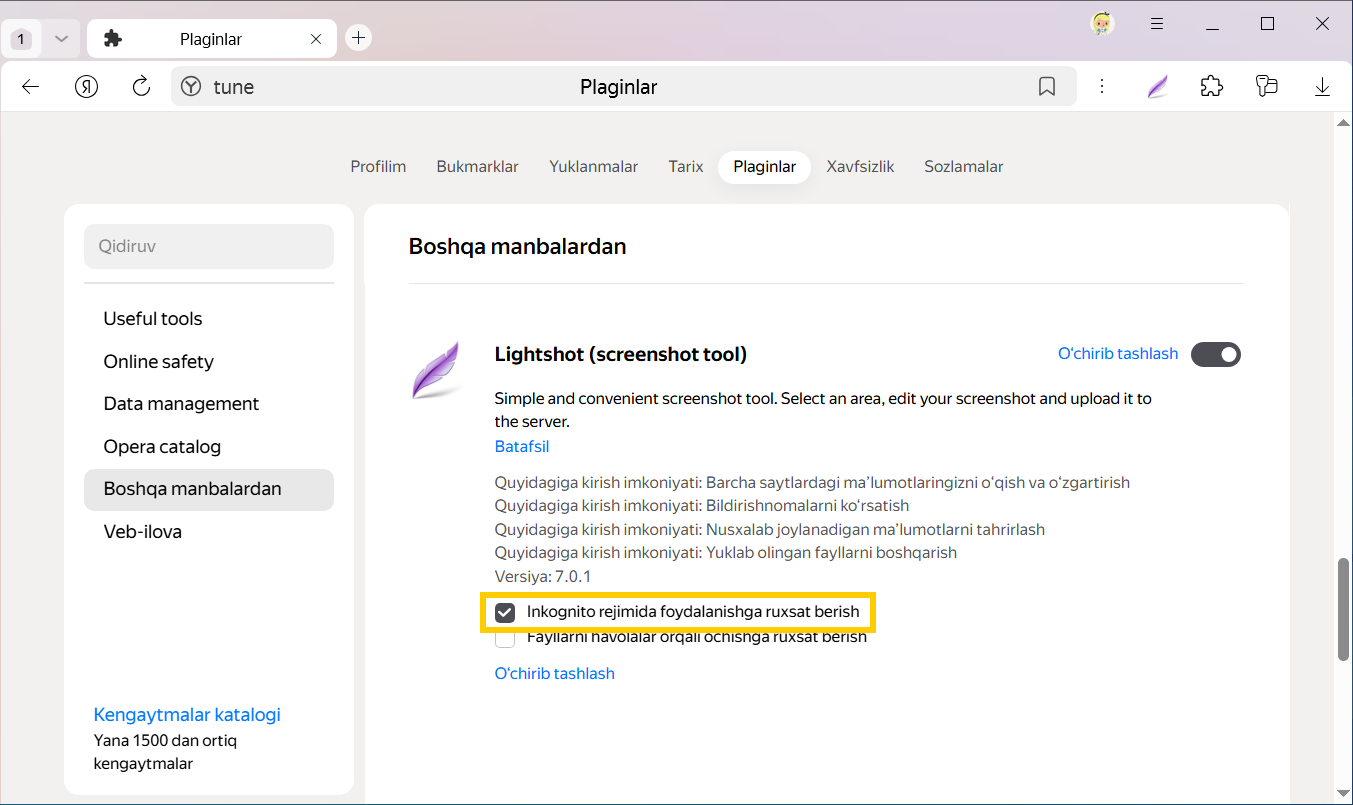Expand Lightshot details via Batafsil link

521,447
